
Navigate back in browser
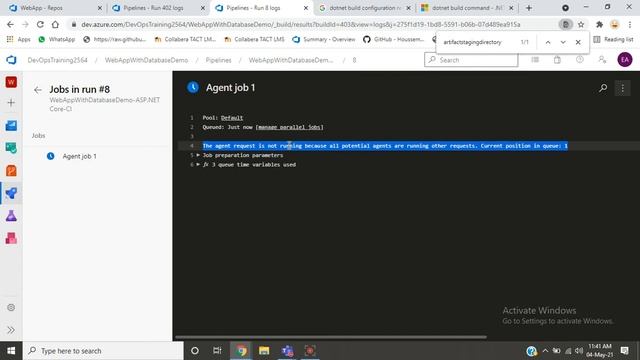click(x=10, y=24)
